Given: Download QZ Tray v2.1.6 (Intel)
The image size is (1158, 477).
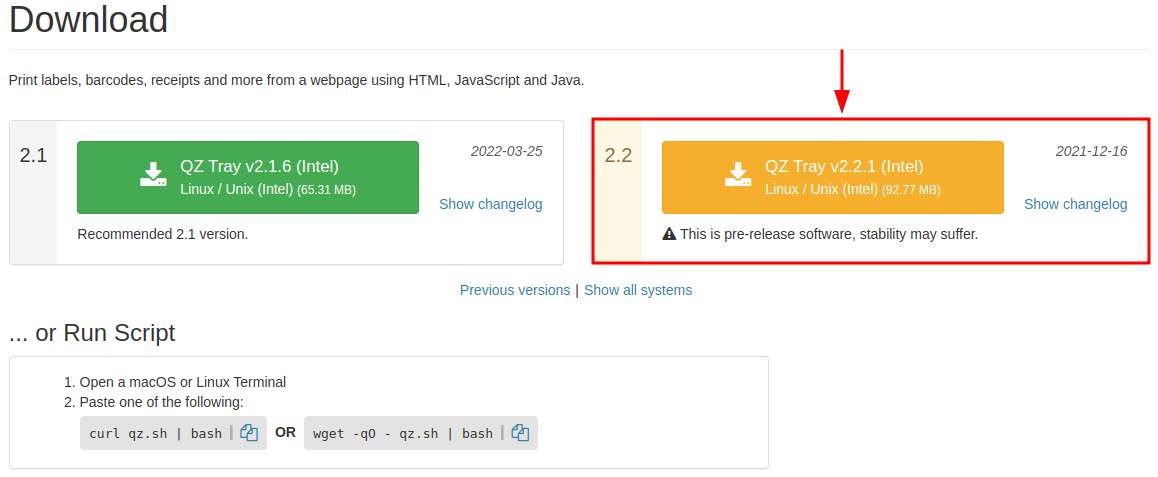Looking at the screenshot, I should click(247, 177).
